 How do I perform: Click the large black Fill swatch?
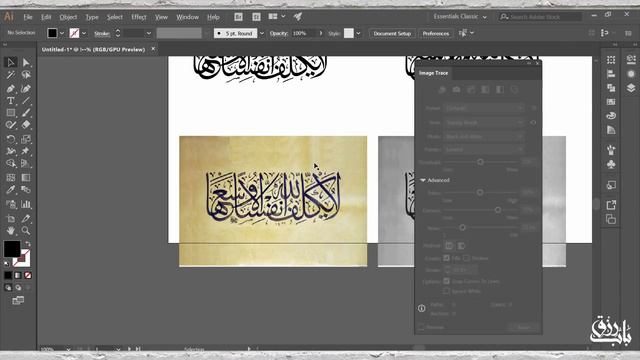click(x=12, y=249)
